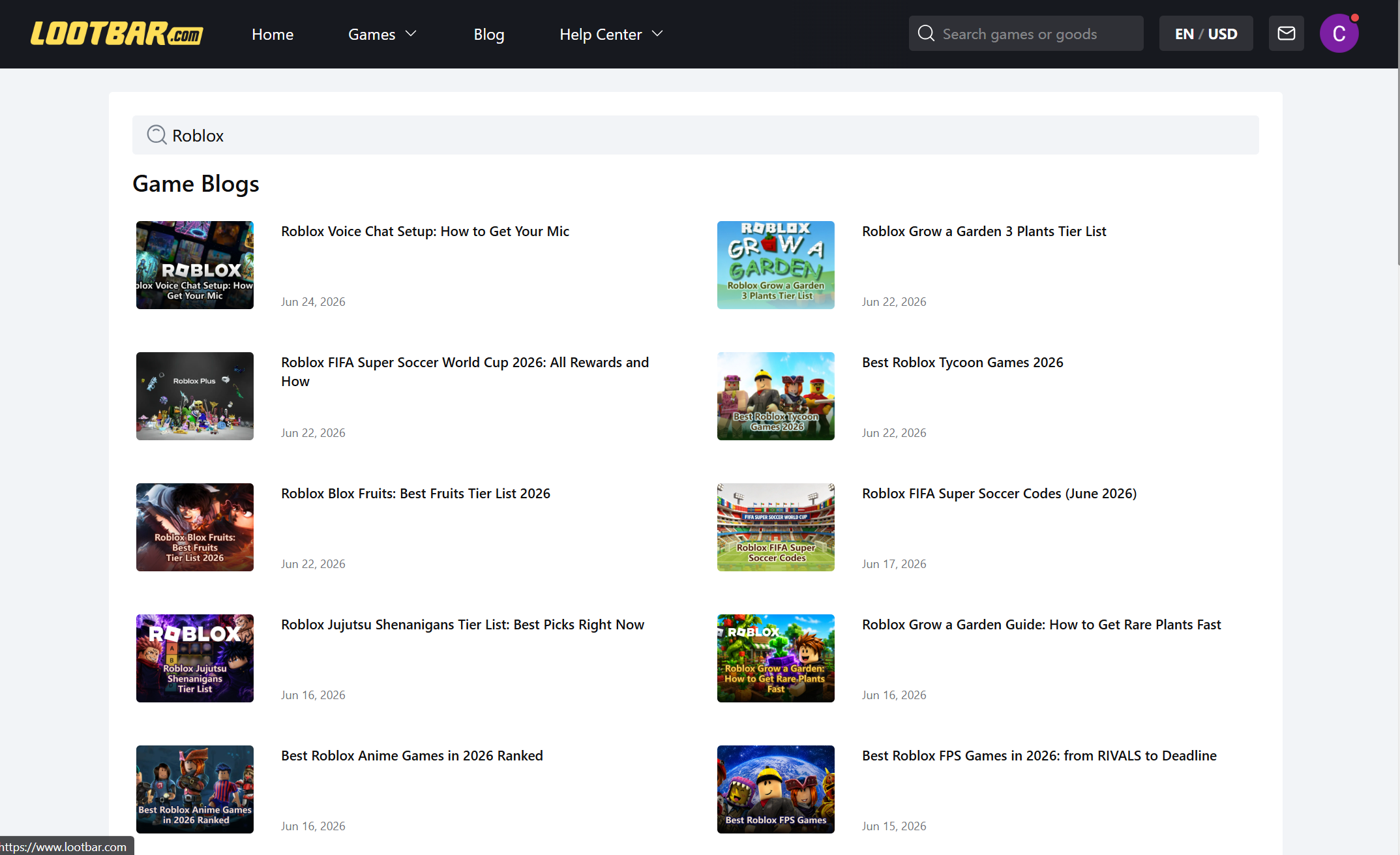This screenshot has height=855, width=1400.
Task: Open the Blog nav item
Action: tap(489, 34)
